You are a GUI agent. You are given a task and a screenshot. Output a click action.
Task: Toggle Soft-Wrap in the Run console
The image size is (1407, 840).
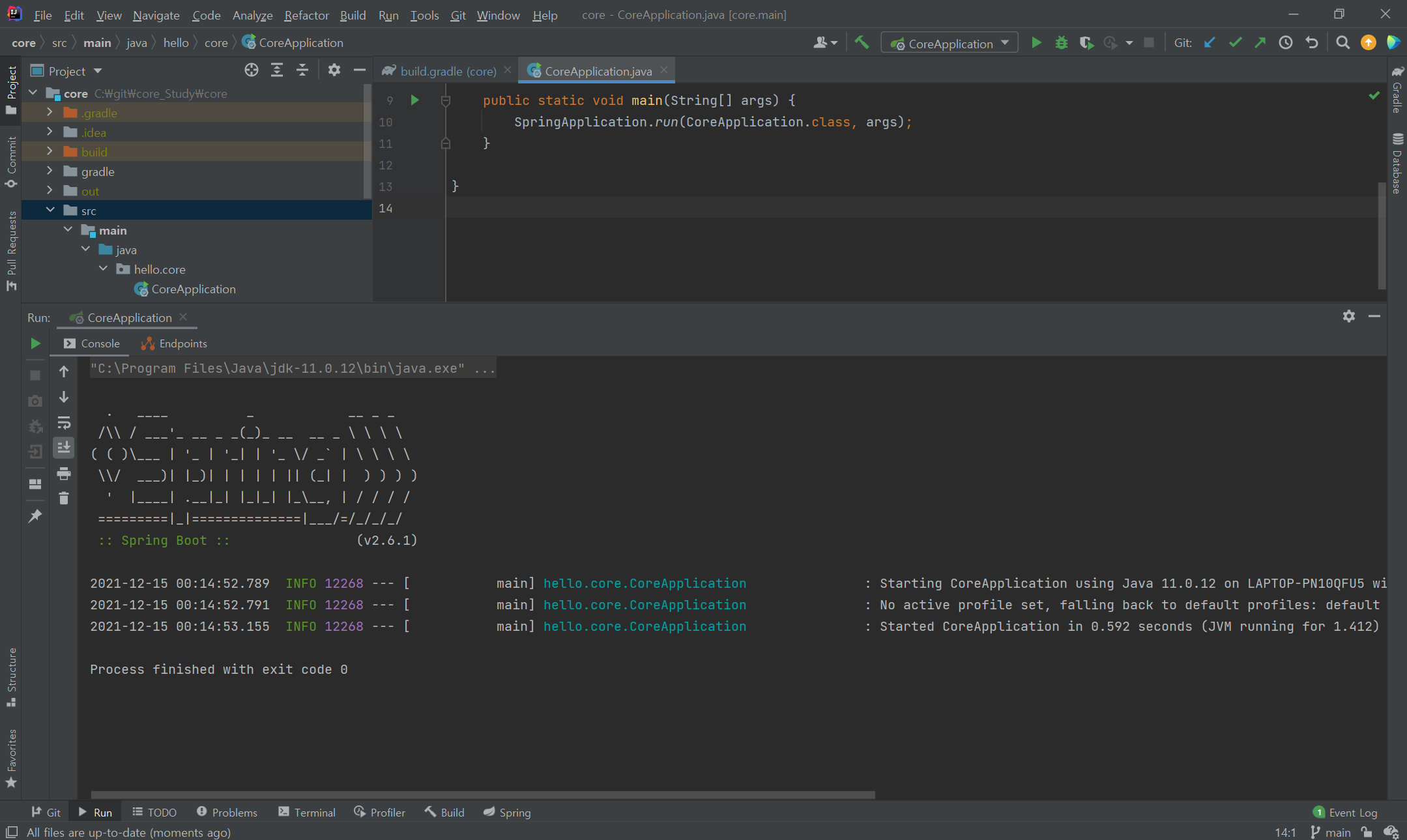click(64, 423)
